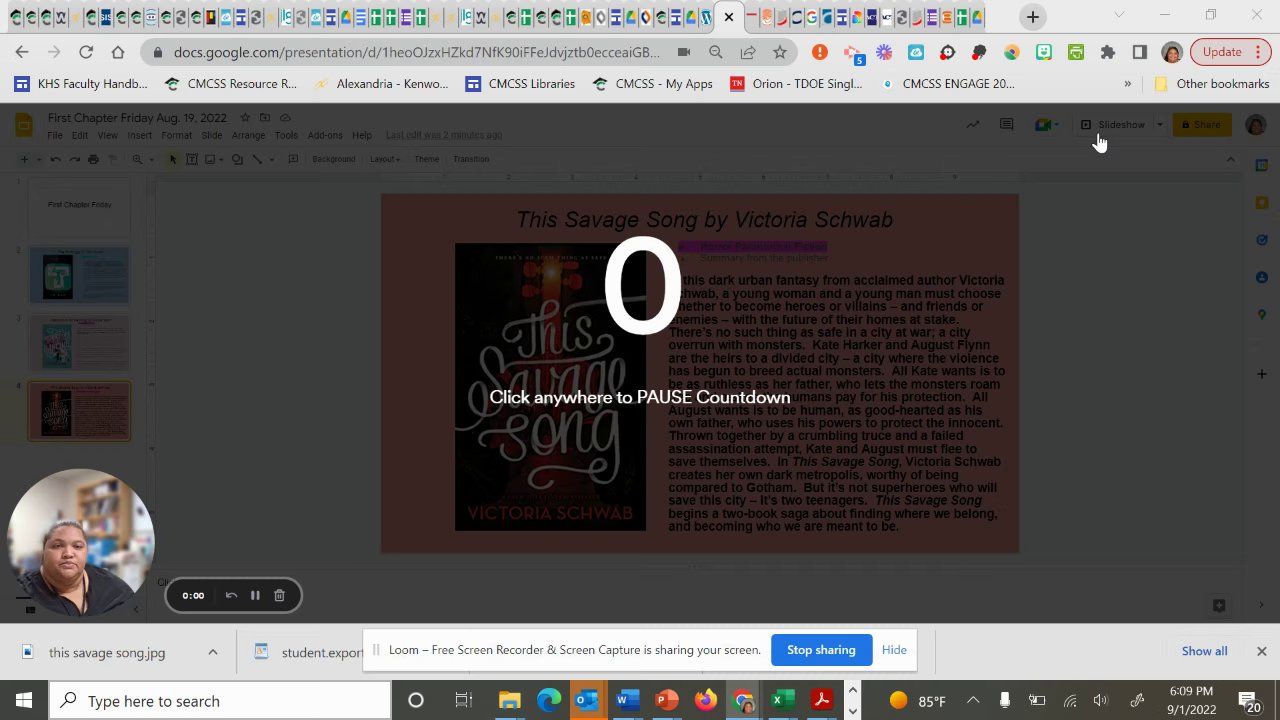Click the Background toolbar button
1280x720 pixels.
coord(333,159)
